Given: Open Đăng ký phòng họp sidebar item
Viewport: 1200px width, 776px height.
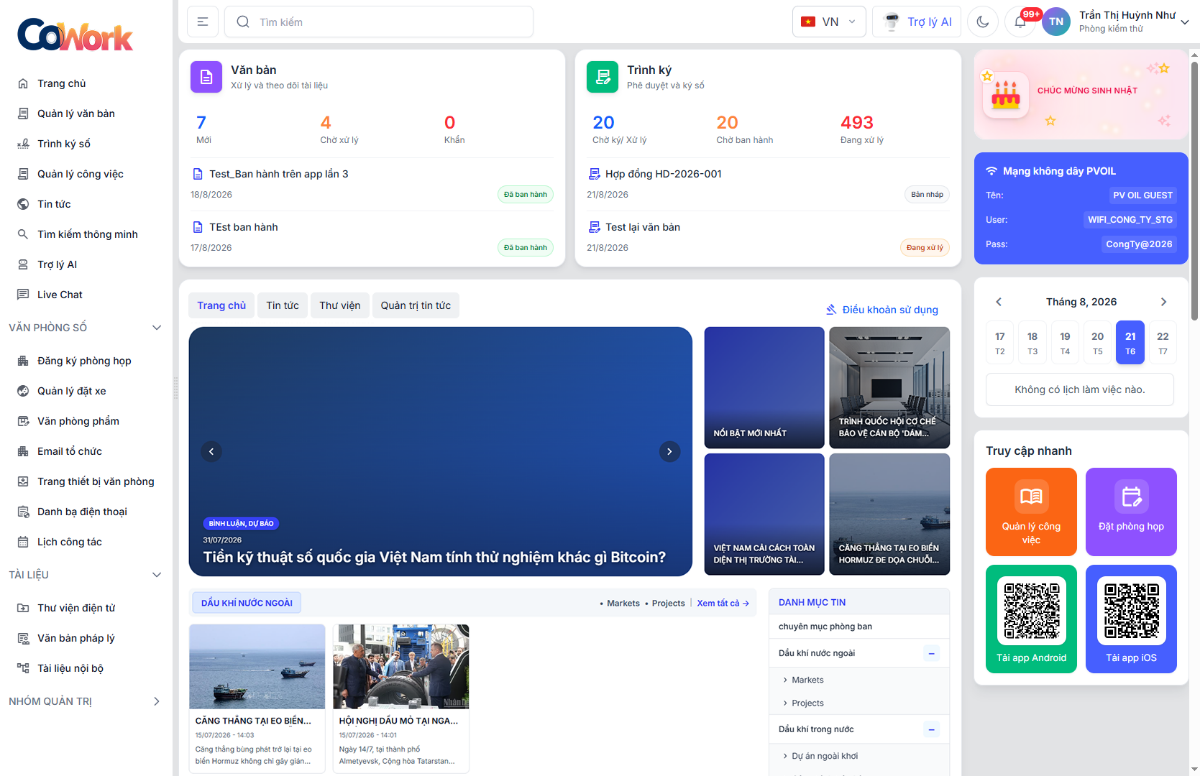Looking at the screenshot, I should (86, 361).
